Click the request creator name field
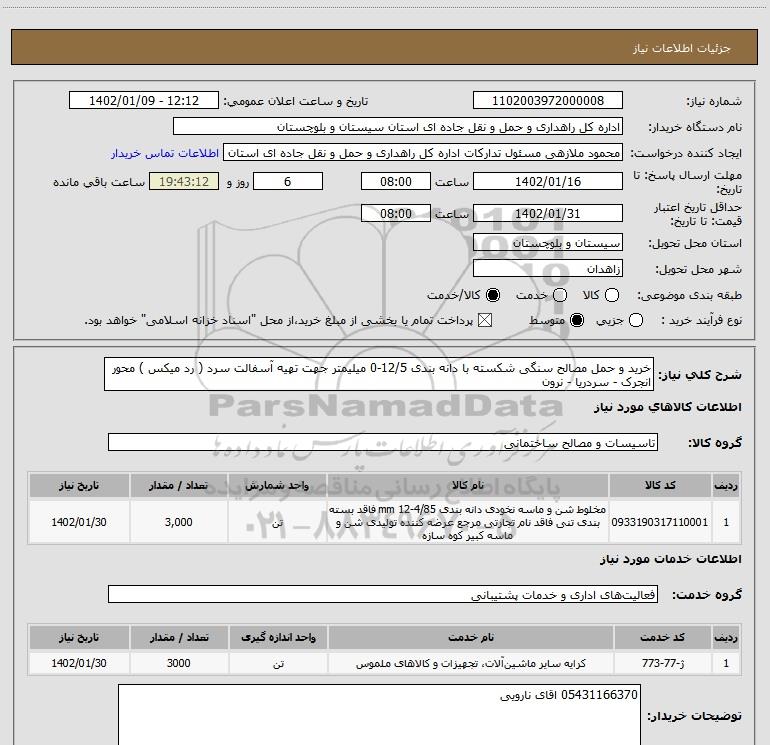Viewport: 770px width, 745px height. coord(423,153)
